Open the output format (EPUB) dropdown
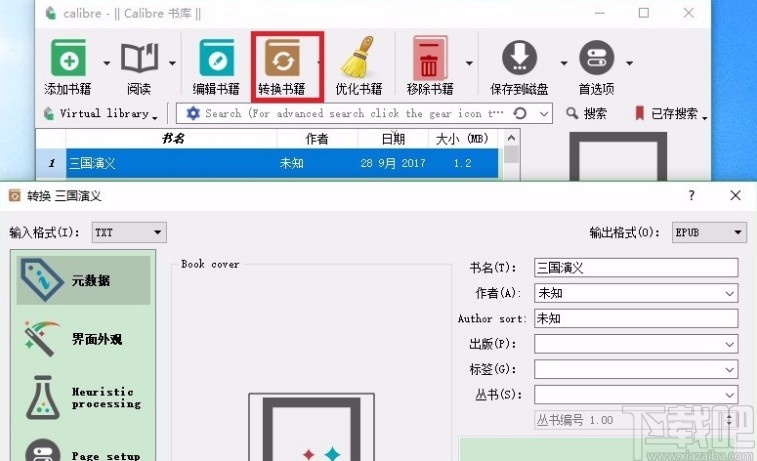The width and height of the screenshot is (757, 461). [709, 232]
